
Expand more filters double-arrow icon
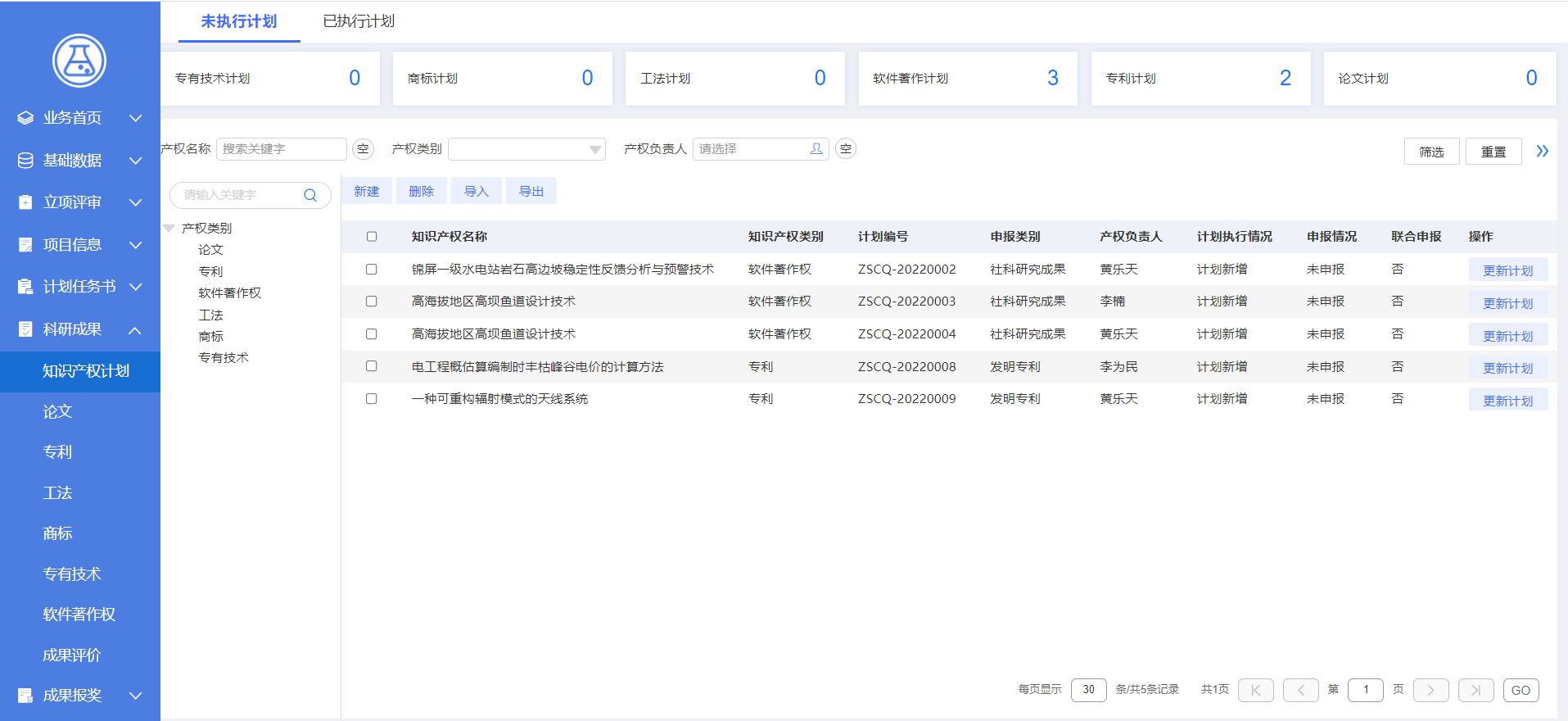click(x=1543, y=151)
